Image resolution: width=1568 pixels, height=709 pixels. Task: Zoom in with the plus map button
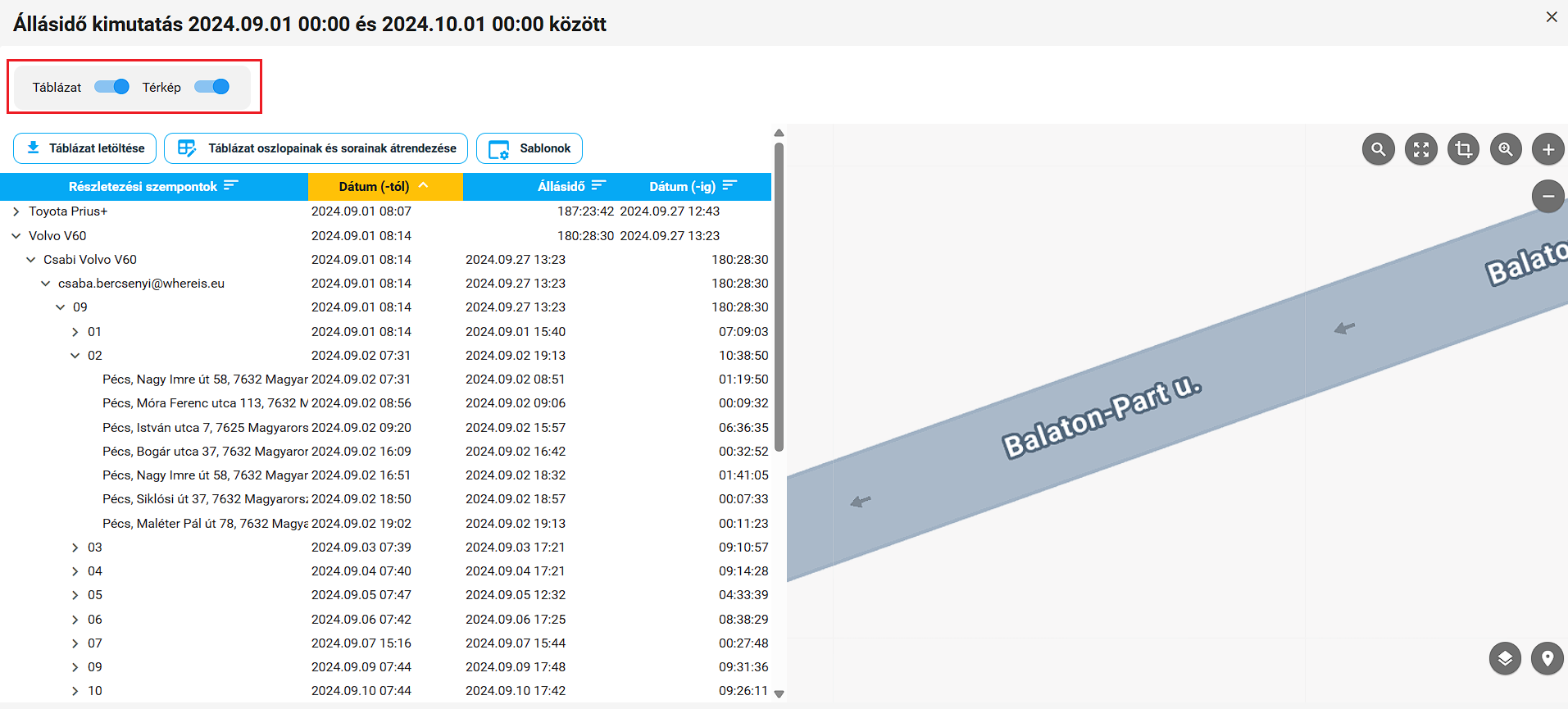1548,149
